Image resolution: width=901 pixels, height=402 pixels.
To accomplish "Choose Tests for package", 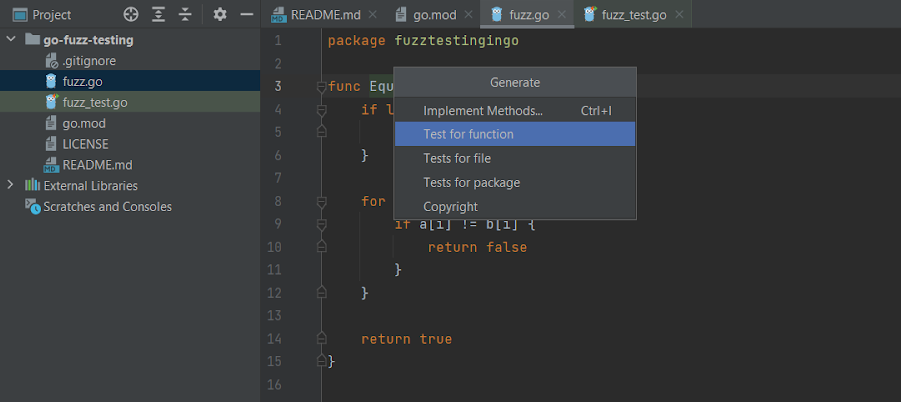I will pos(515,182).
